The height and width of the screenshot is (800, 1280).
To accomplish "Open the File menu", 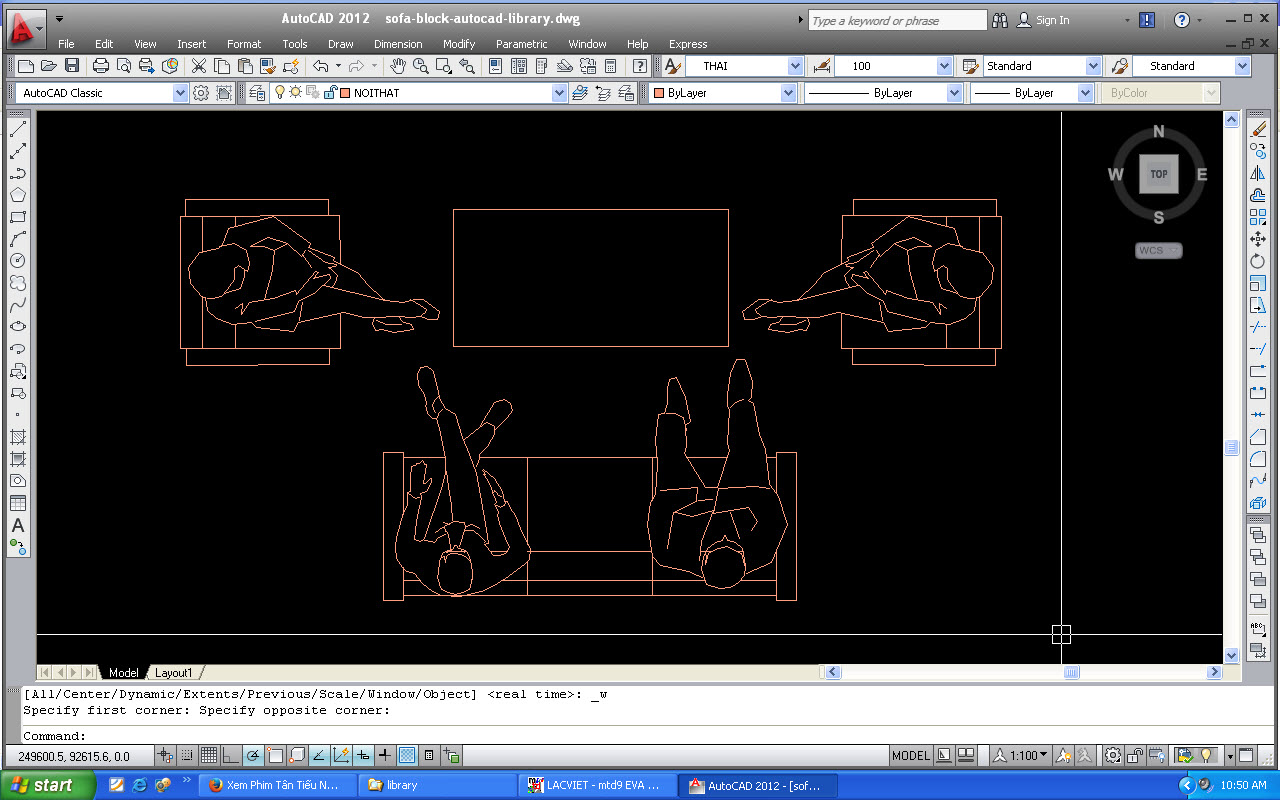I will coord(66,44).
